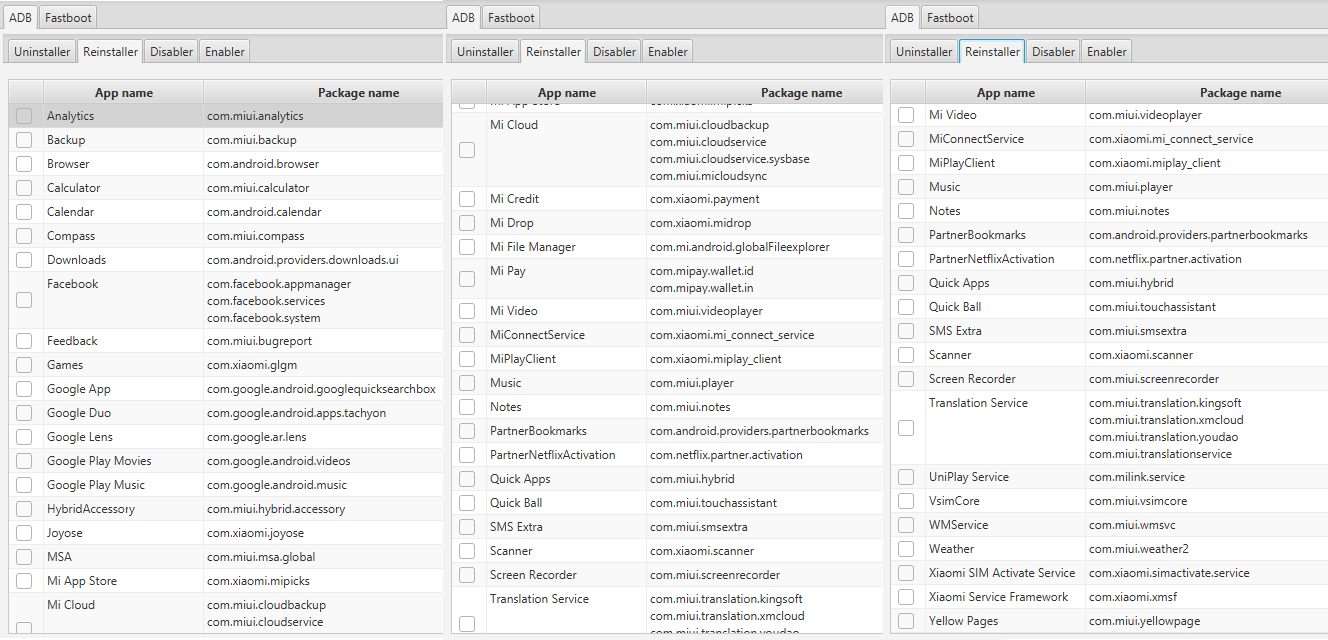Select the Games checkbox
Screen dimensions: 1328x640
(24, 365)
